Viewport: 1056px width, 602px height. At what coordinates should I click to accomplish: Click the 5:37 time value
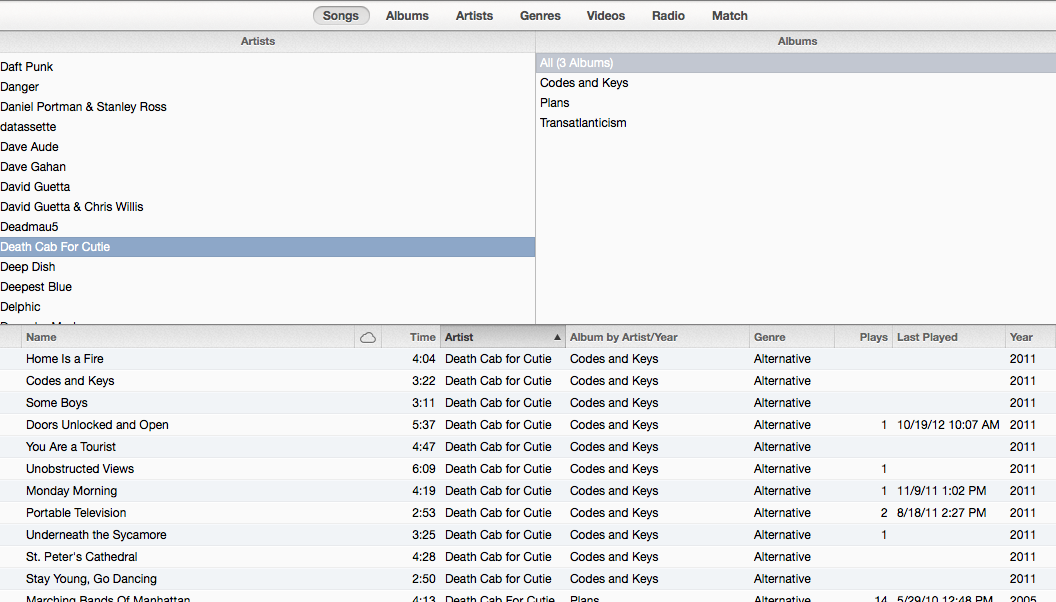click(x=424, y=425)
